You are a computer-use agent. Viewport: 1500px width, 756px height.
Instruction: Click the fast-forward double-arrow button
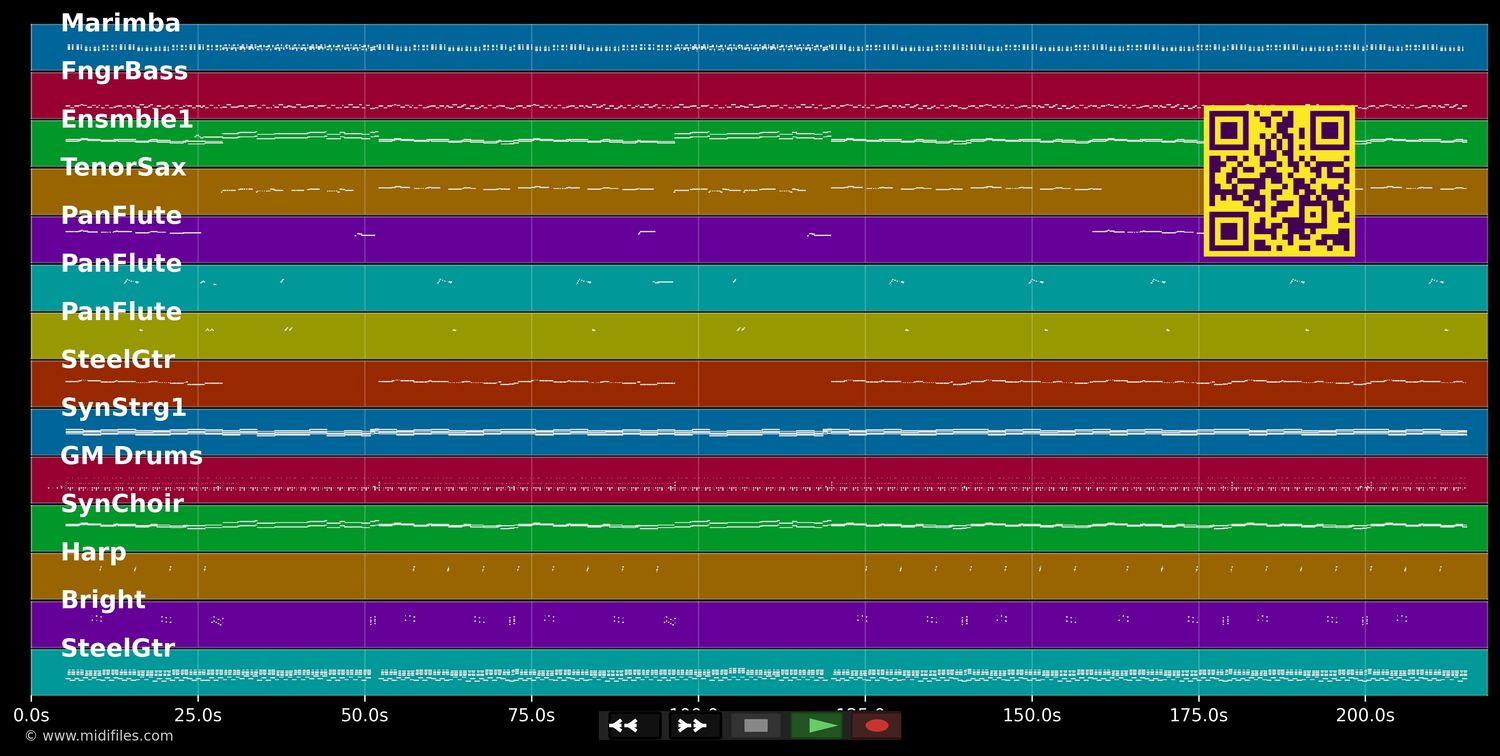tap(695, 726)
